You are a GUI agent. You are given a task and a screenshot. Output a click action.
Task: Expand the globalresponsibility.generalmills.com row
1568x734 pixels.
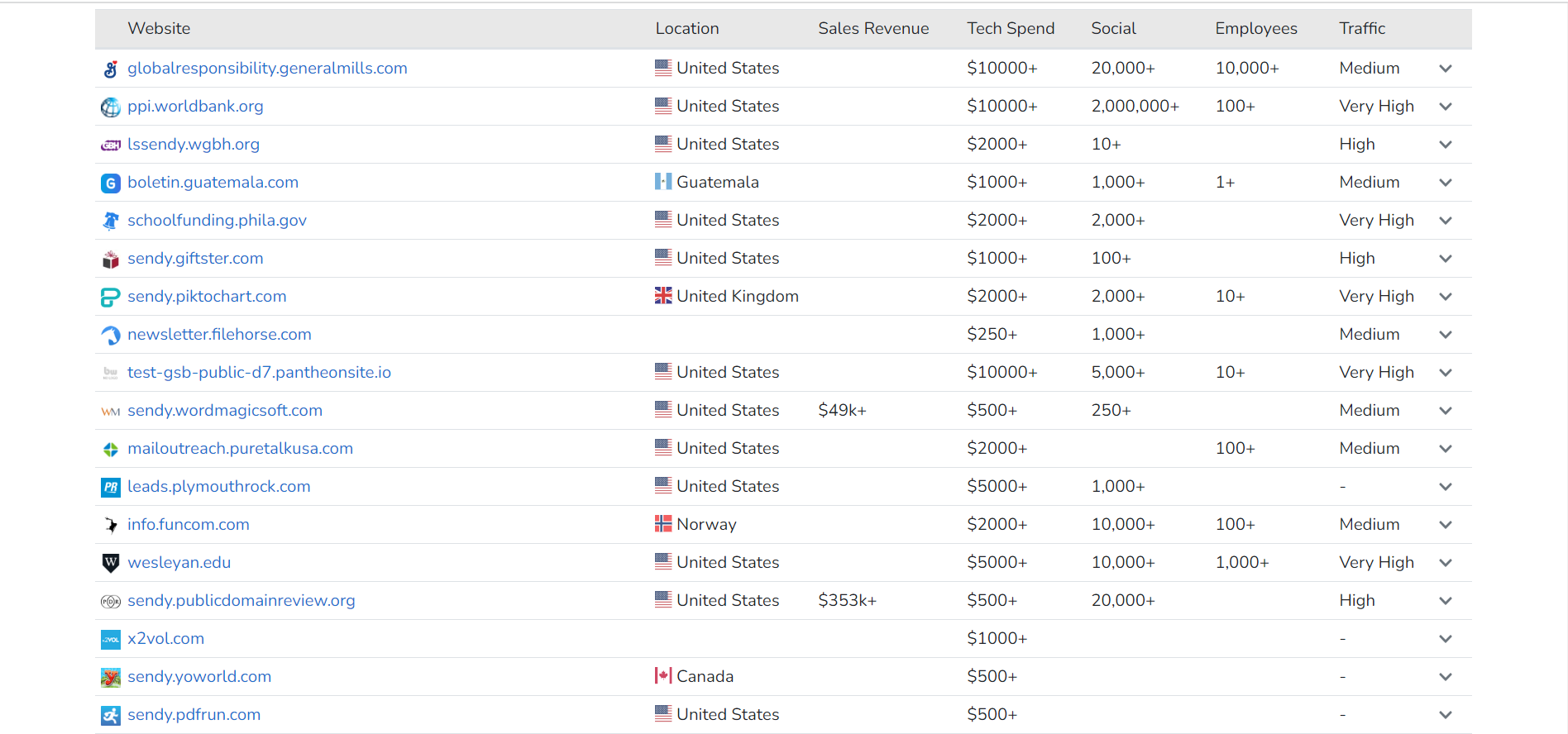click(x=1446, y=69)
